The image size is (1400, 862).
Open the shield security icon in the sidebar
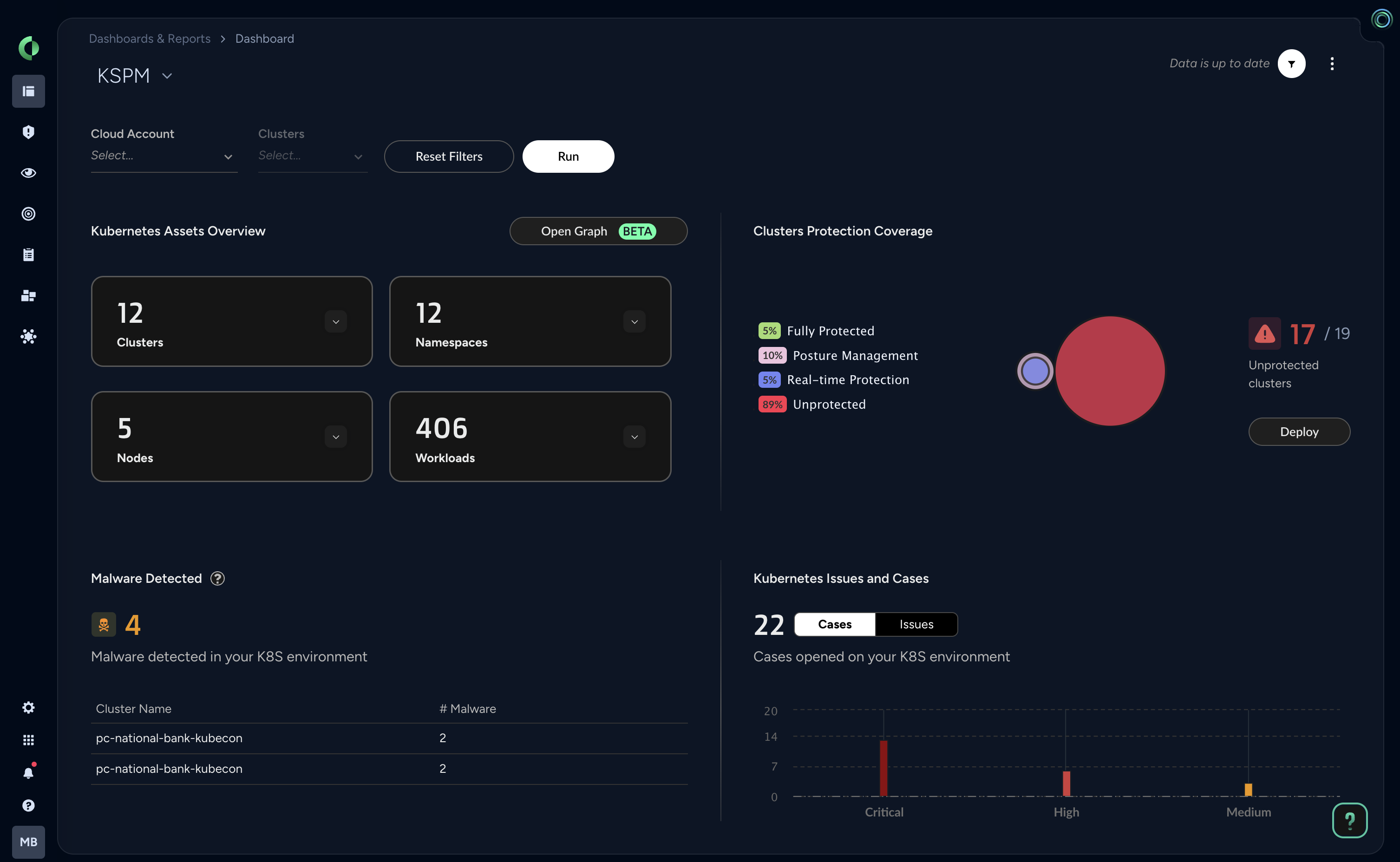(28, 132)
